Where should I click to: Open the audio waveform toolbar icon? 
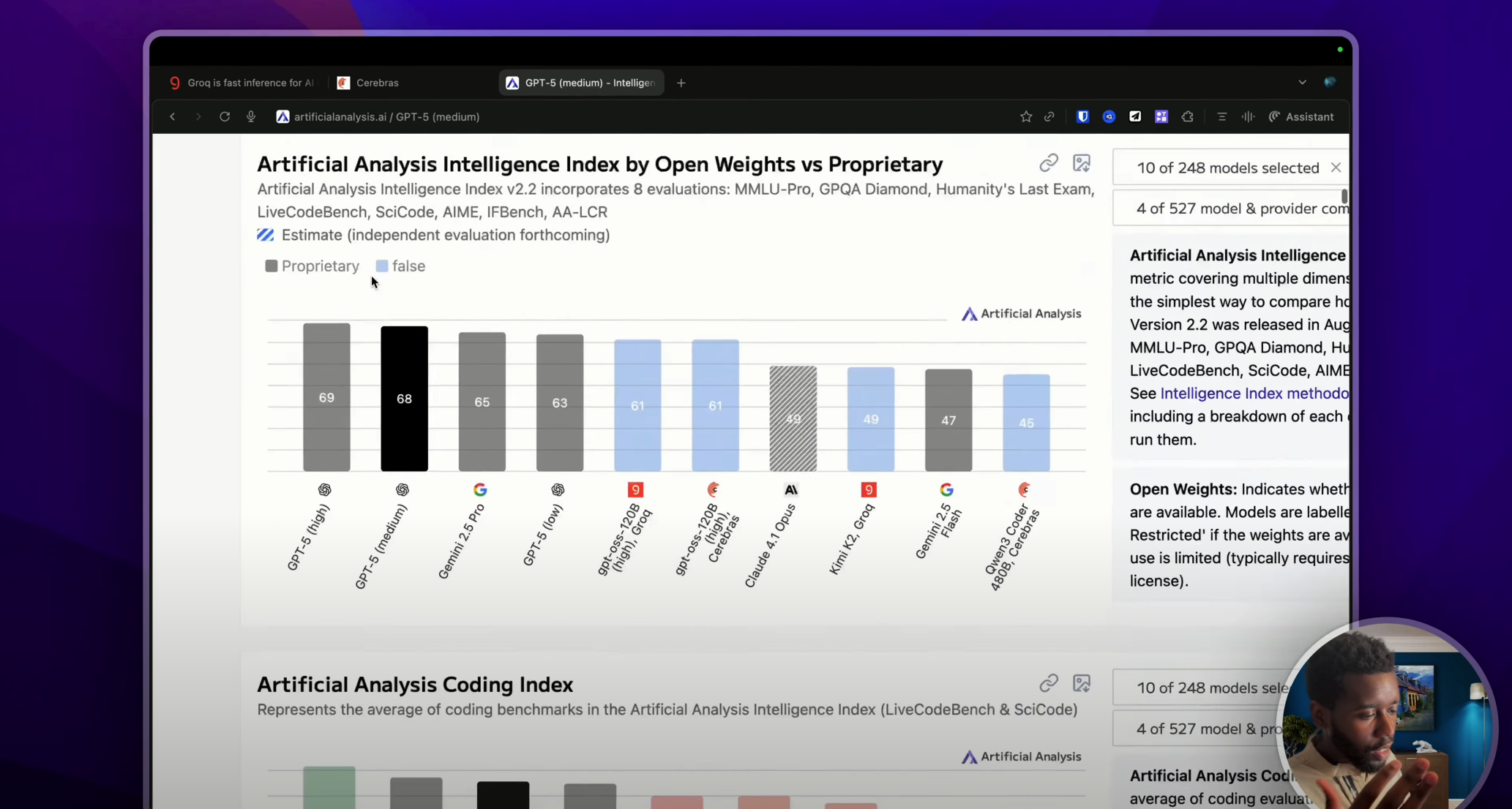pos(1249,116)
